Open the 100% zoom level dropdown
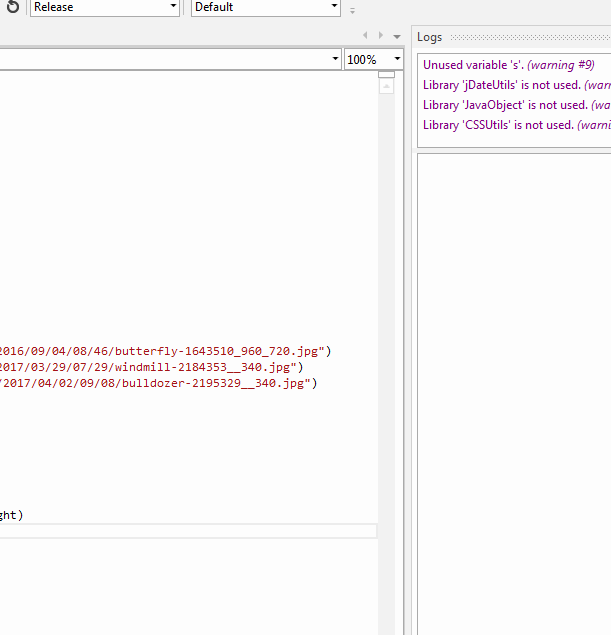The image size is (611, 635). pyautogui.click(x=373, y=60)
